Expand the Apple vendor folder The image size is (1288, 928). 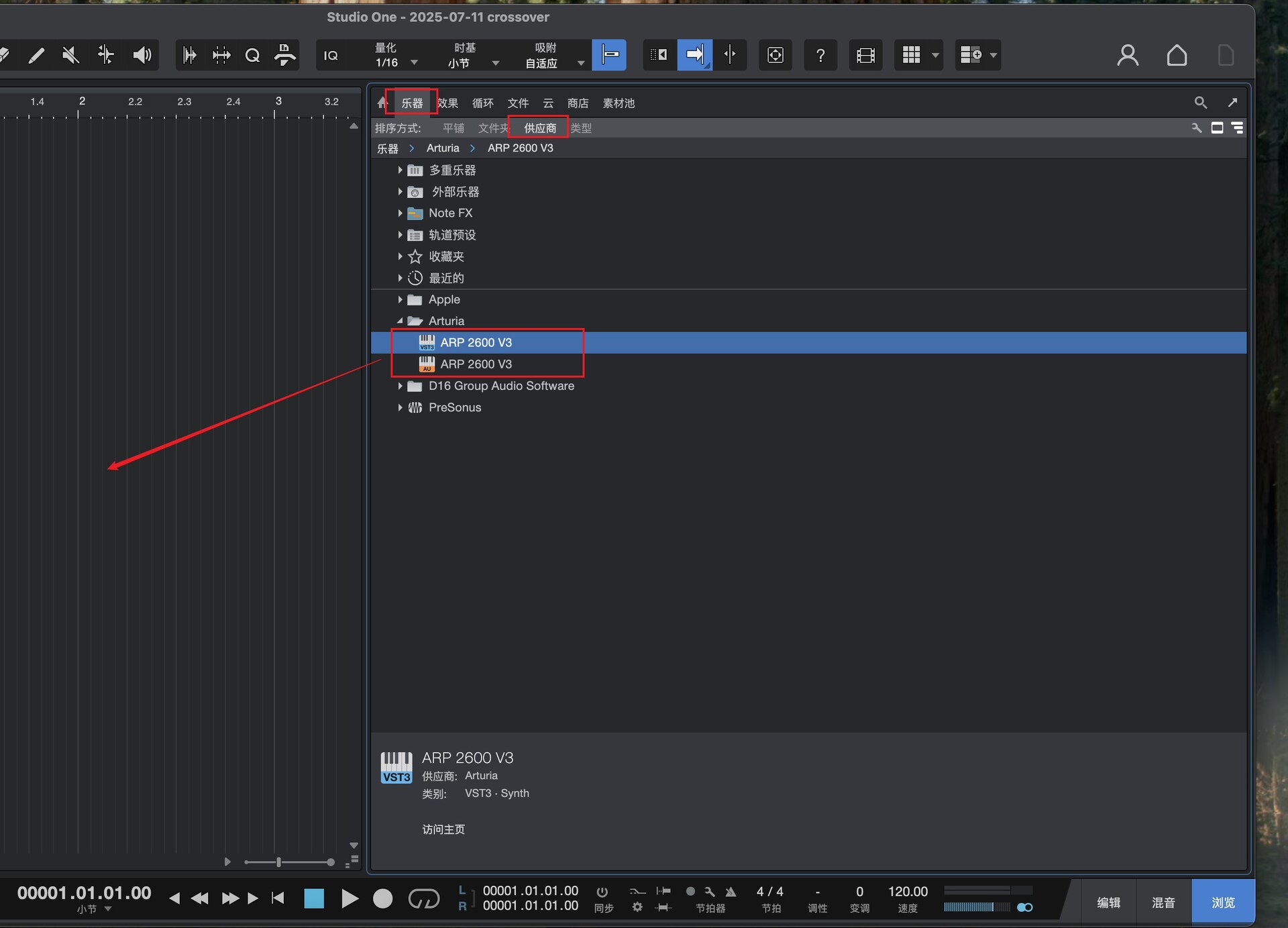(x=400, y=299)
